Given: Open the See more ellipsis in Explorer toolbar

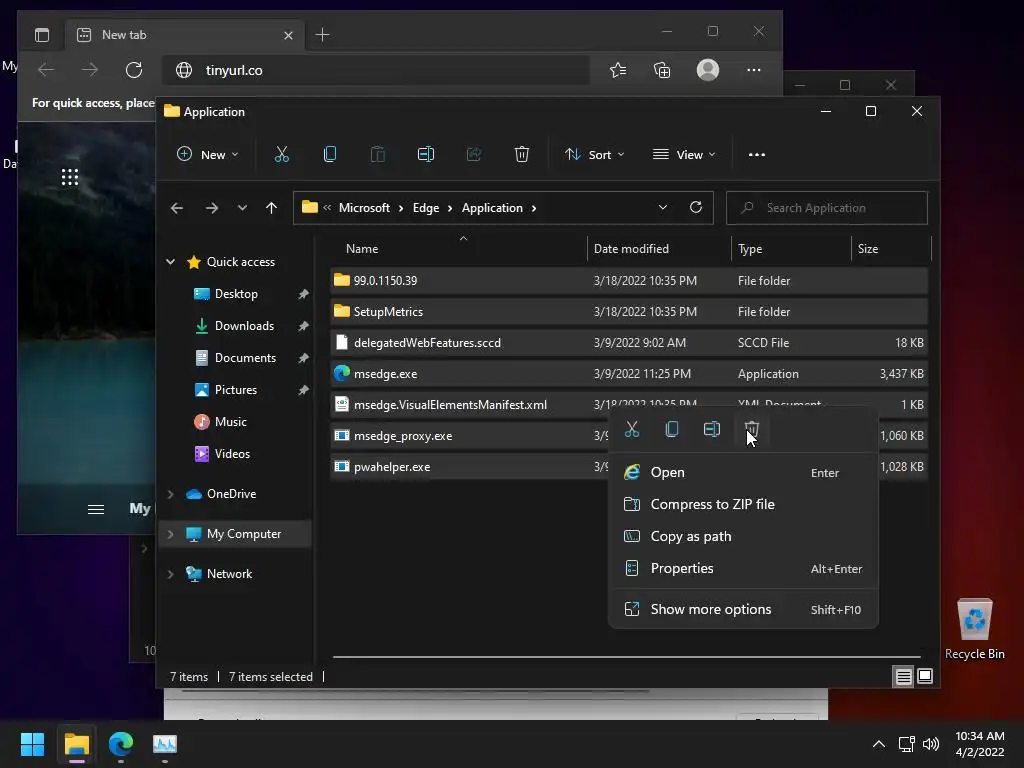Looking at the screenshot, I should tap(757, 155).
